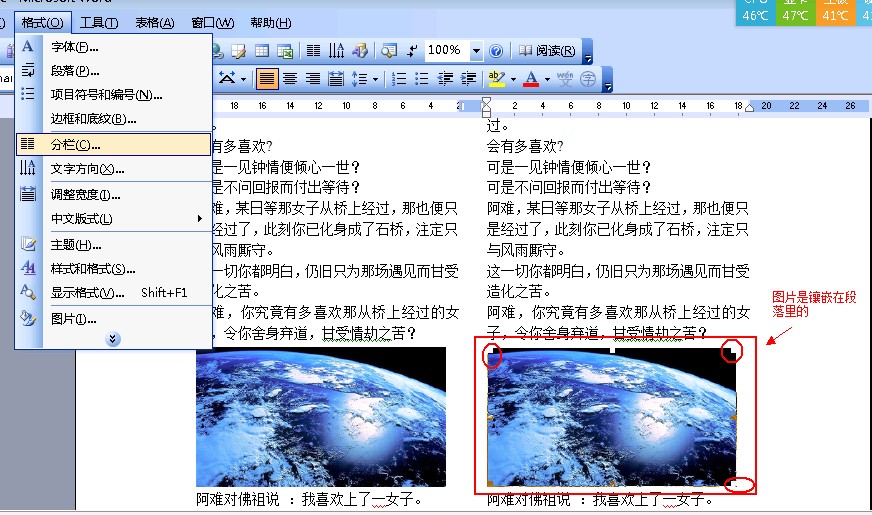The width and height of the screenshot is (872, 515).
Task: Select the right earth picture
Action: 612,417
